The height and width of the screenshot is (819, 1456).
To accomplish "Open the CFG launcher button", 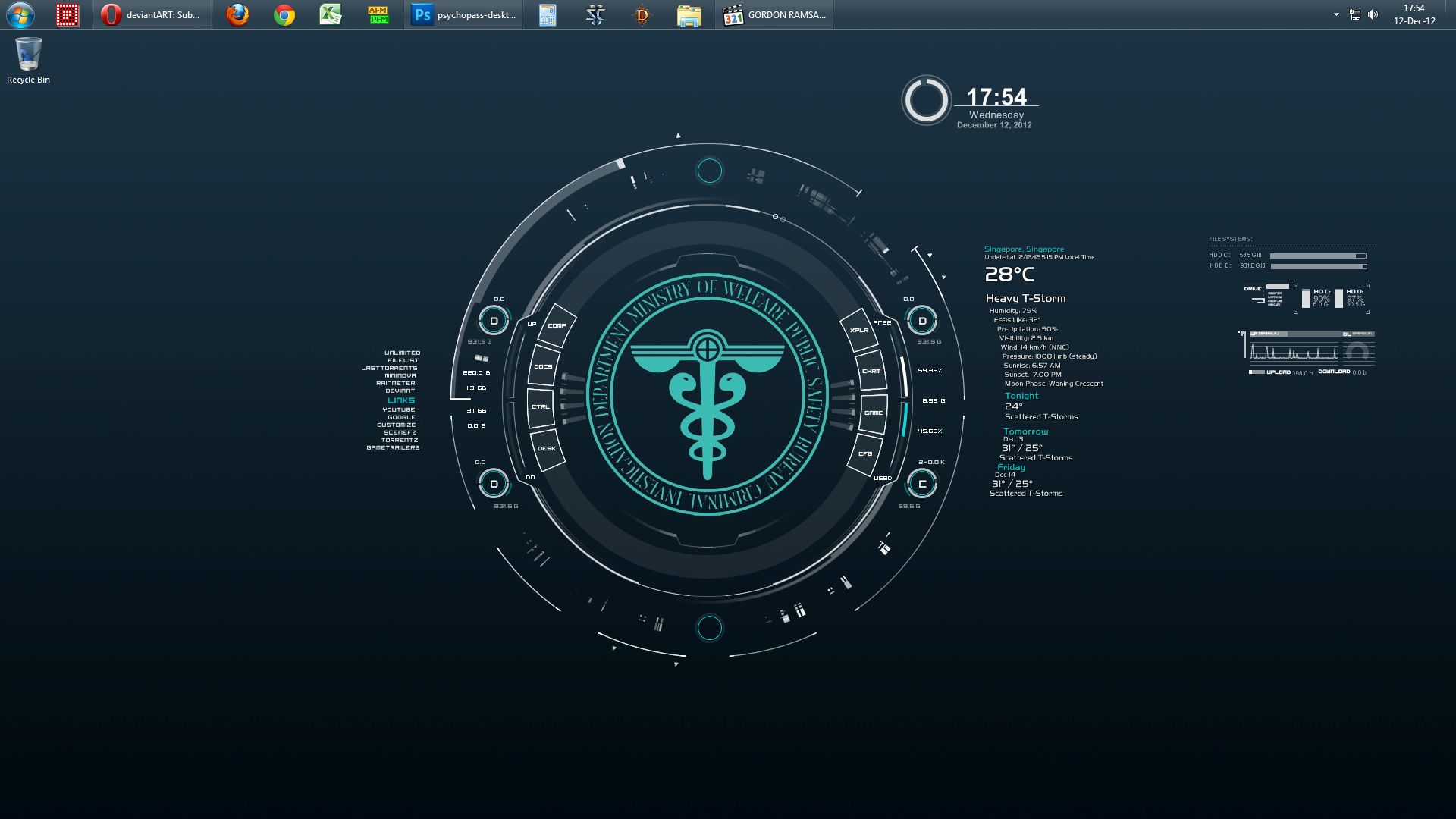I will (x=865, y=454).
